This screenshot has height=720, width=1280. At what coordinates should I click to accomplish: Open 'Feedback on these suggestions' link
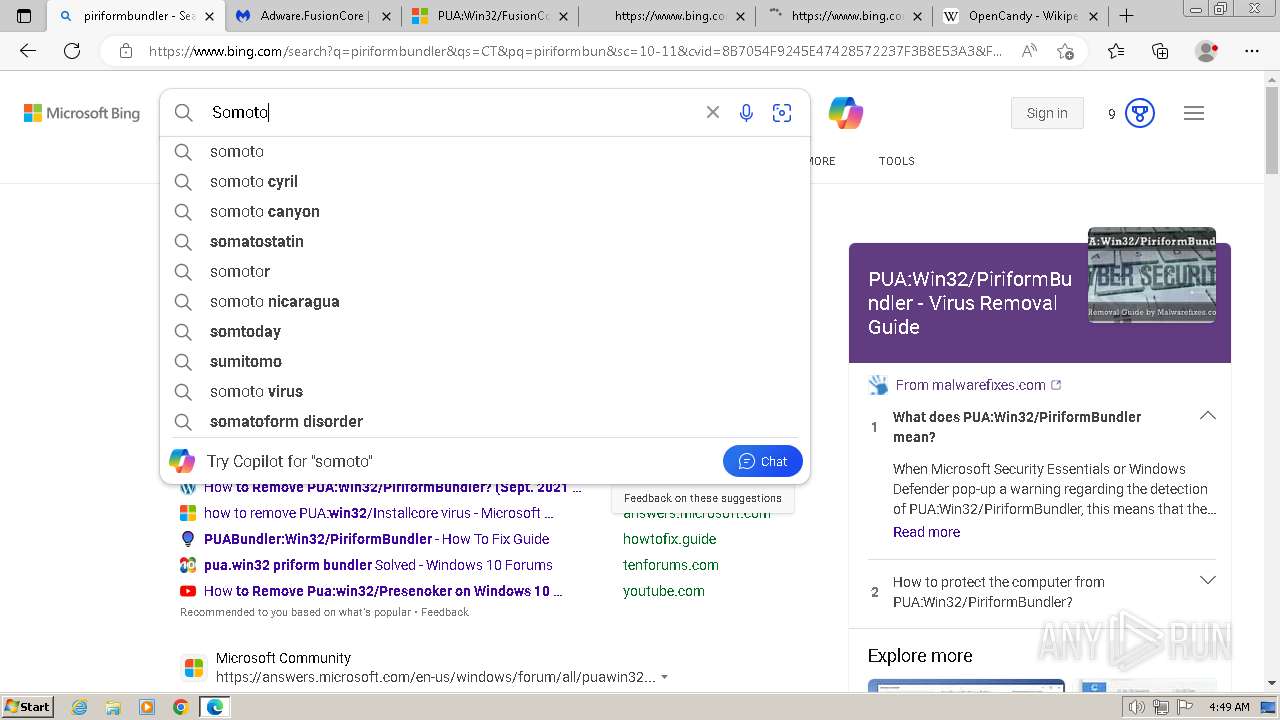(x=703, y=498)
